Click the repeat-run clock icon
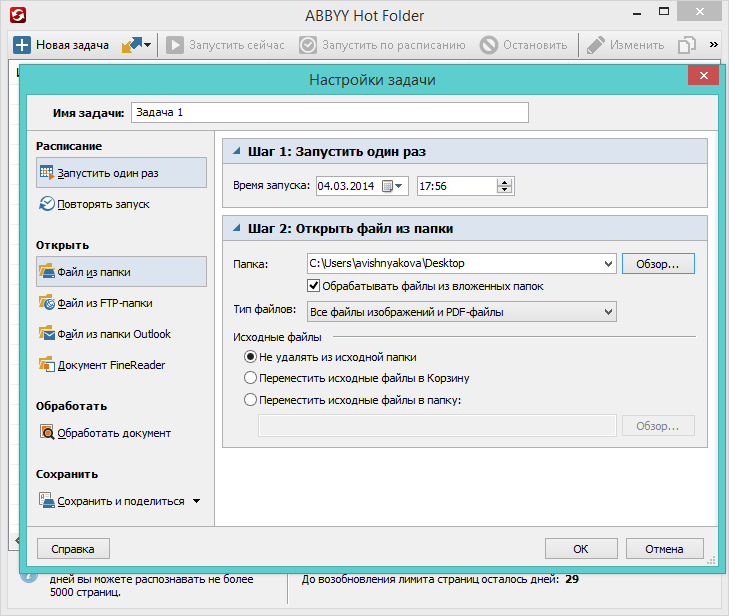 point(46,204)
